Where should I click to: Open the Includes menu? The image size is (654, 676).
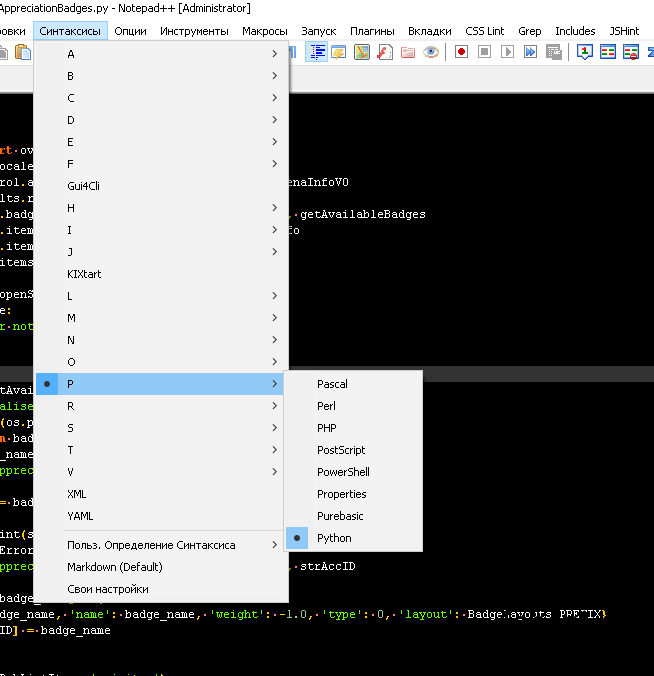(x=575, y=31)
